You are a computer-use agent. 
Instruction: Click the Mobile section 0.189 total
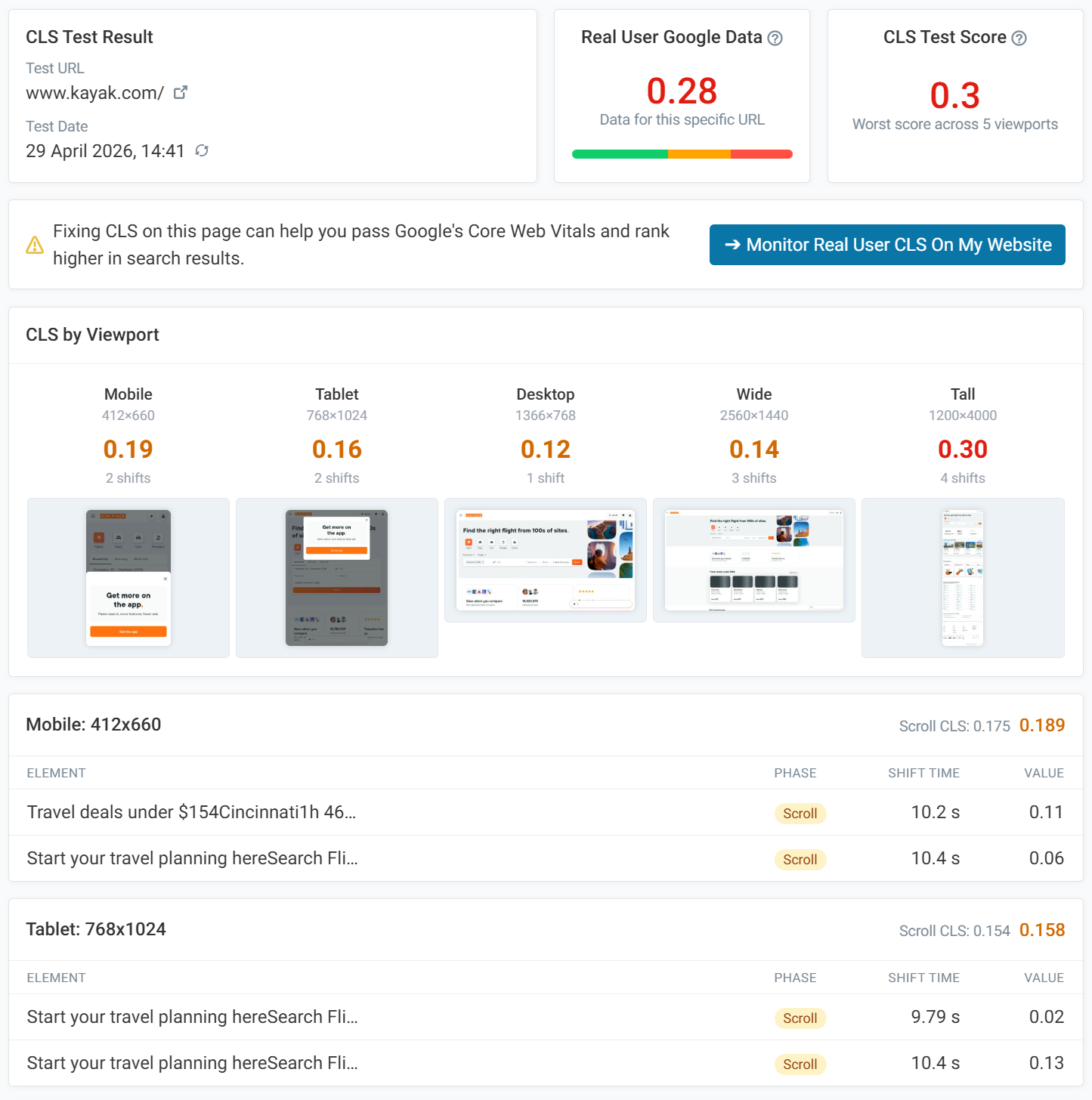click(1042, 725)
